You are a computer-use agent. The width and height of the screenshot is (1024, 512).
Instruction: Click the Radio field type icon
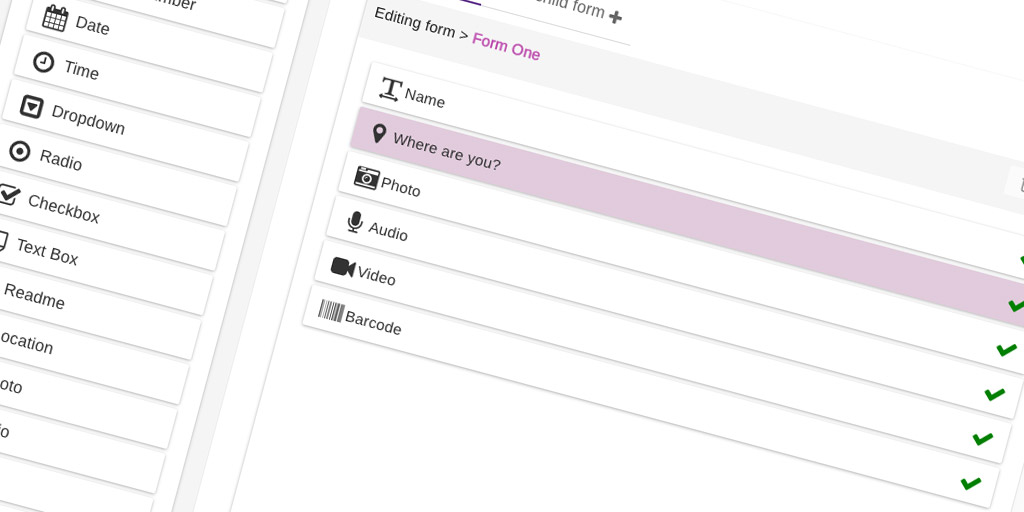19,151
